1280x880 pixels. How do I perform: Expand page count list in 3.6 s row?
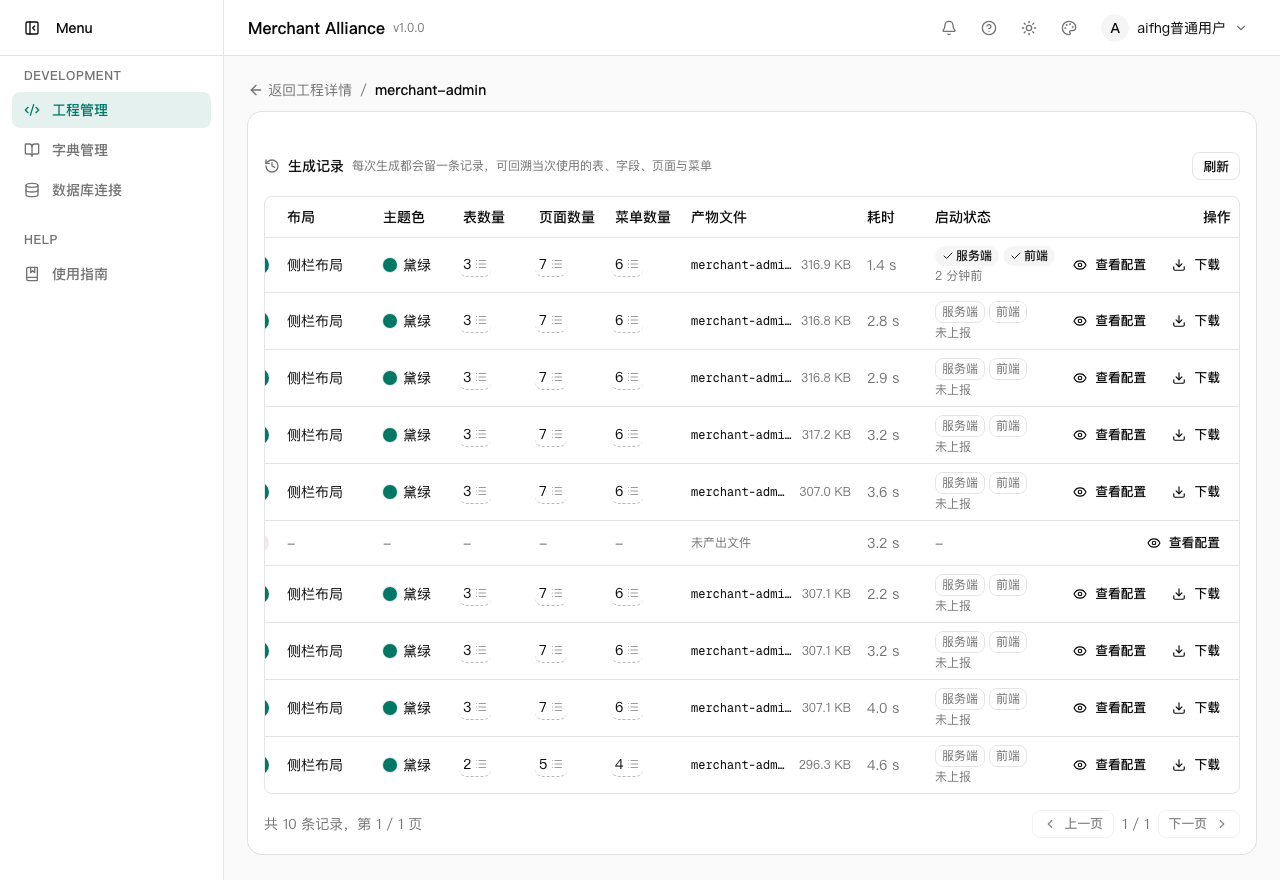point(557,492)
